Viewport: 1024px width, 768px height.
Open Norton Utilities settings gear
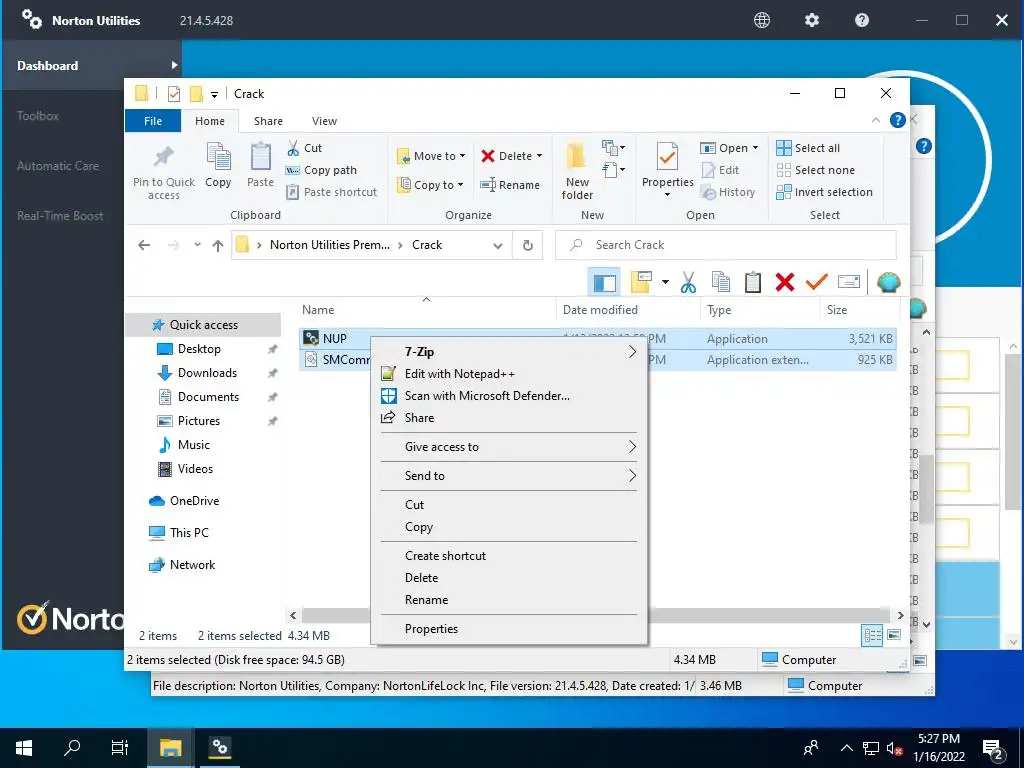pos(812,20)
